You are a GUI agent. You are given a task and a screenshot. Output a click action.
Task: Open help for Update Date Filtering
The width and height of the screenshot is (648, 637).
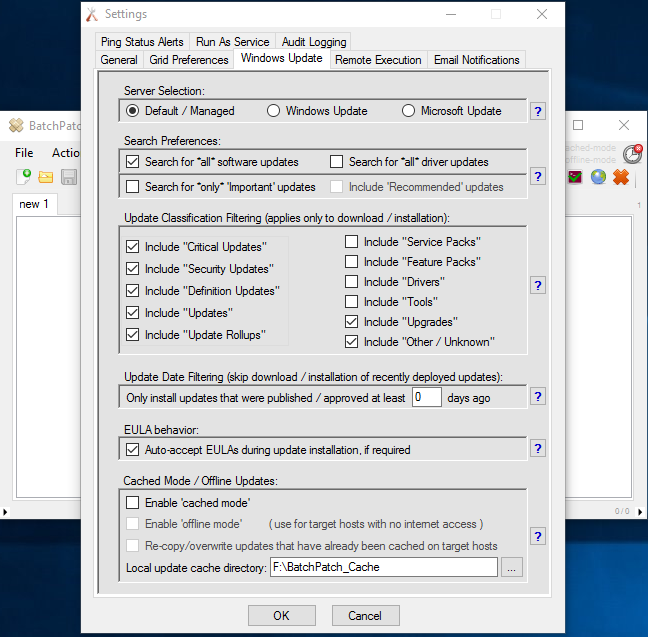(x=538, y=396)
